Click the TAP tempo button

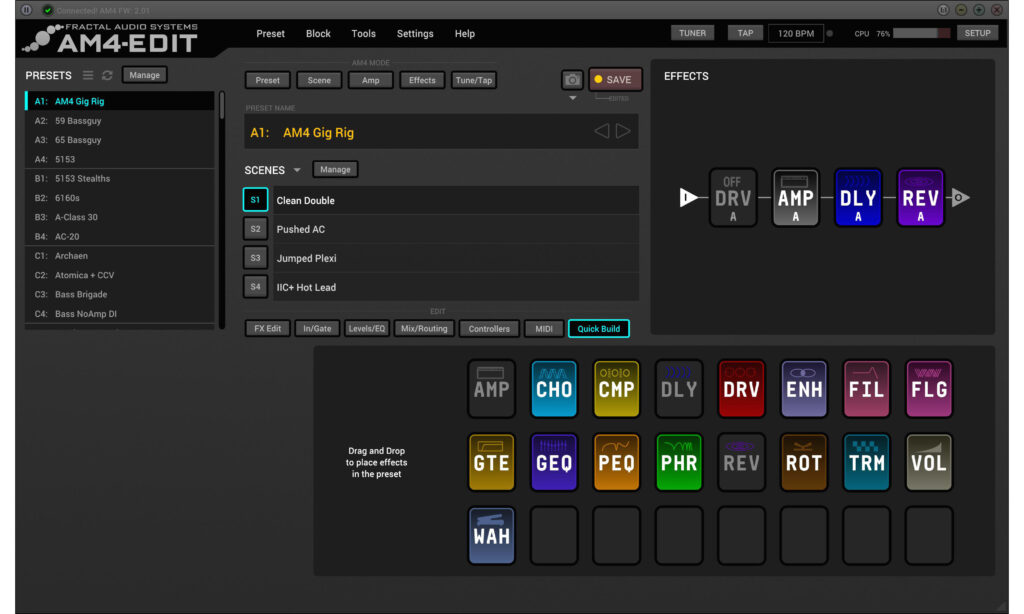click(745, 33)
